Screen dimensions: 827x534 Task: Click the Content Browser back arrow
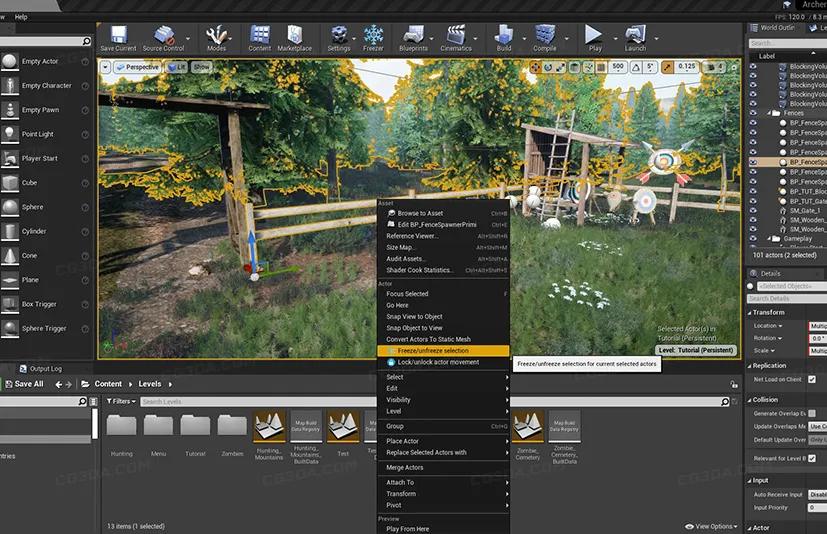click(x=58, y=384)
